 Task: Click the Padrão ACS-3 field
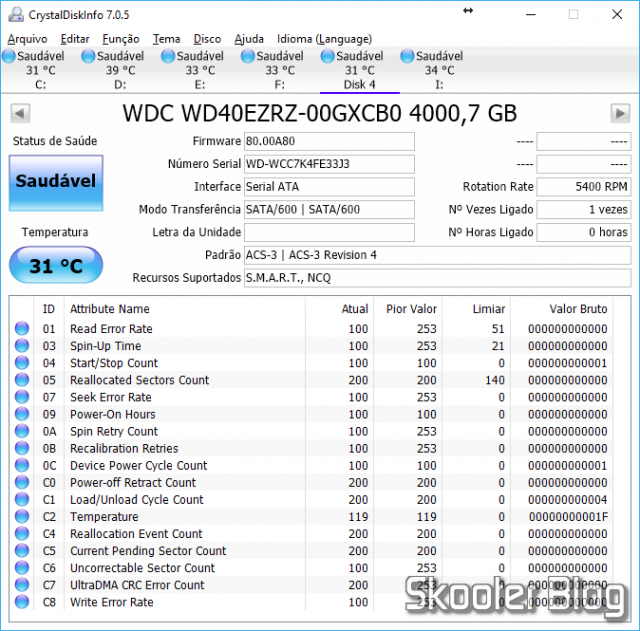(x=438, y=255)
